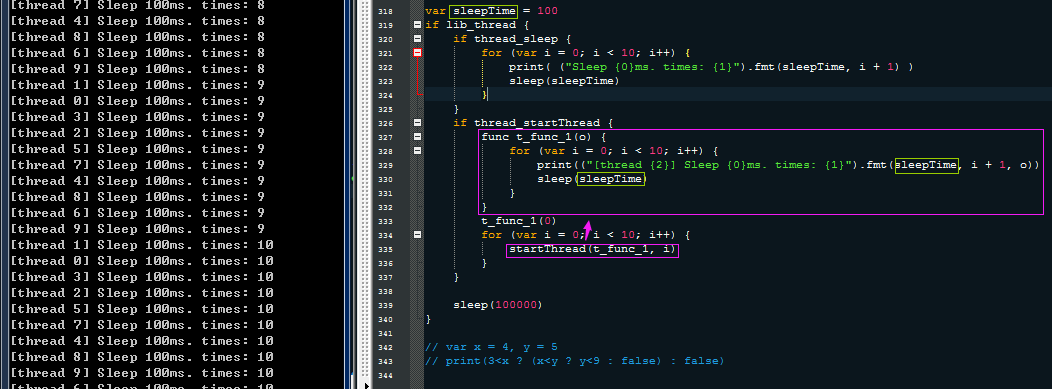Place the cursor on 'if thread_sleep {'

(x=513, y=39)
